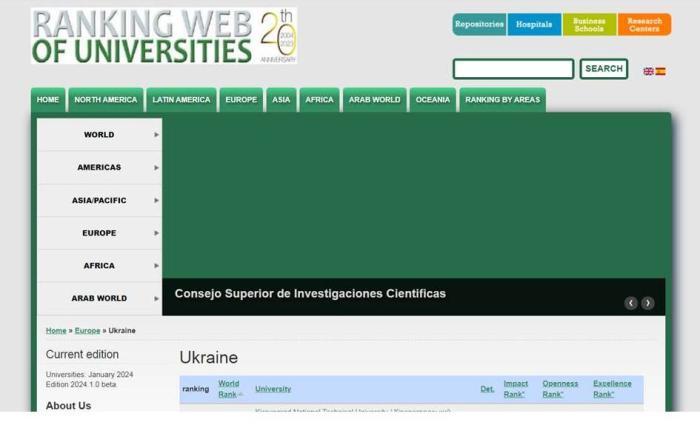
Task: Open the OCEANIA tab
Action: click(x=433, y=100)
